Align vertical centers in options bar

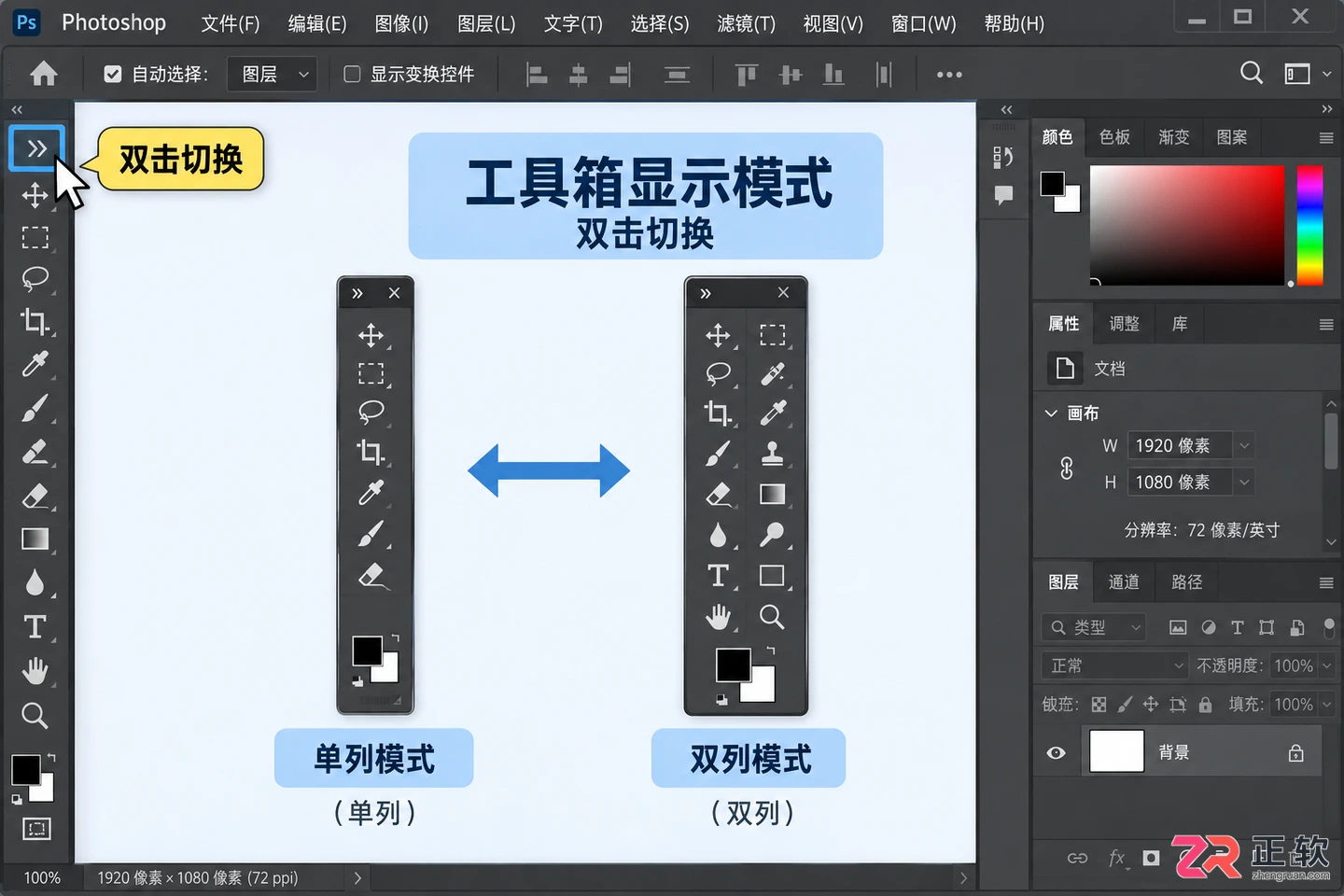point(791,75)
